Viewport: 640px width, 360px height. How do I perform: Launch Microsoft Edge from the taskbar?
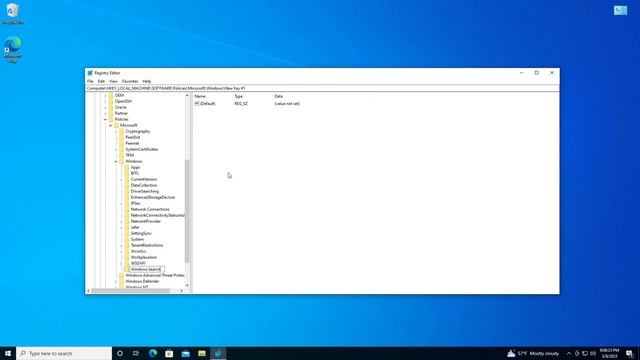point(153,353)
